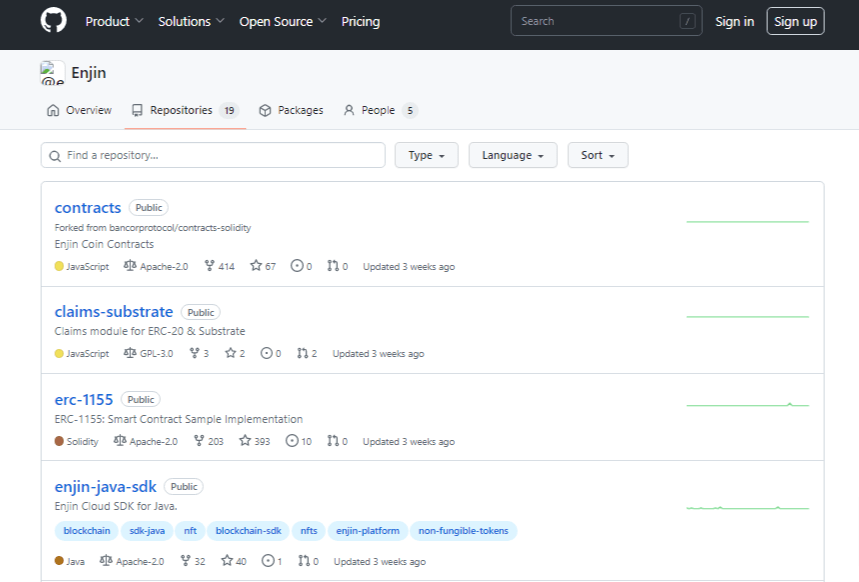Open erc-1155 stars count 393

pos(255,441)
